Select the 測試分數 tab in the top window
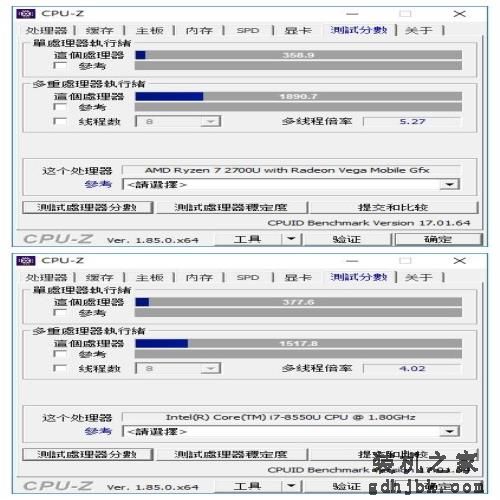This screenshot has width=500, height=500. pyautogui.click(x=359, y=30)
